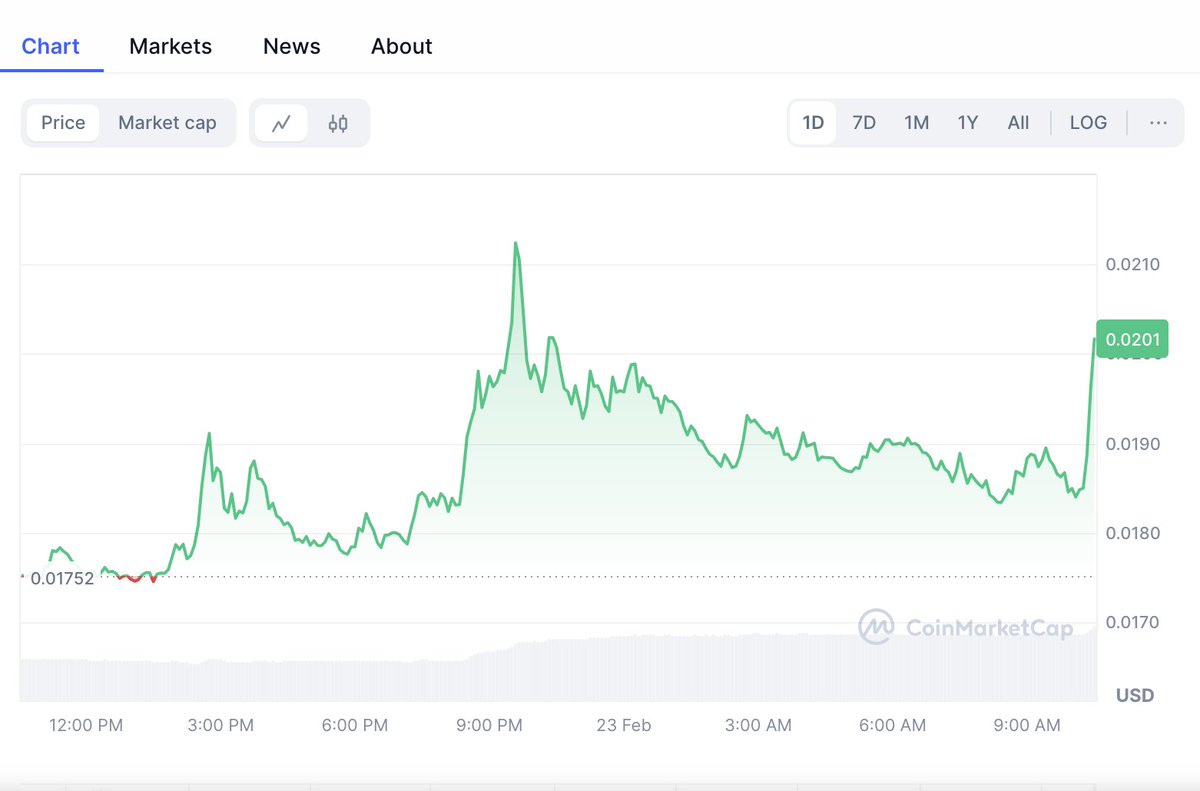Set chart range to 1Y
The width and height of the screenshot is (1200, 791).
click(968, 123)
